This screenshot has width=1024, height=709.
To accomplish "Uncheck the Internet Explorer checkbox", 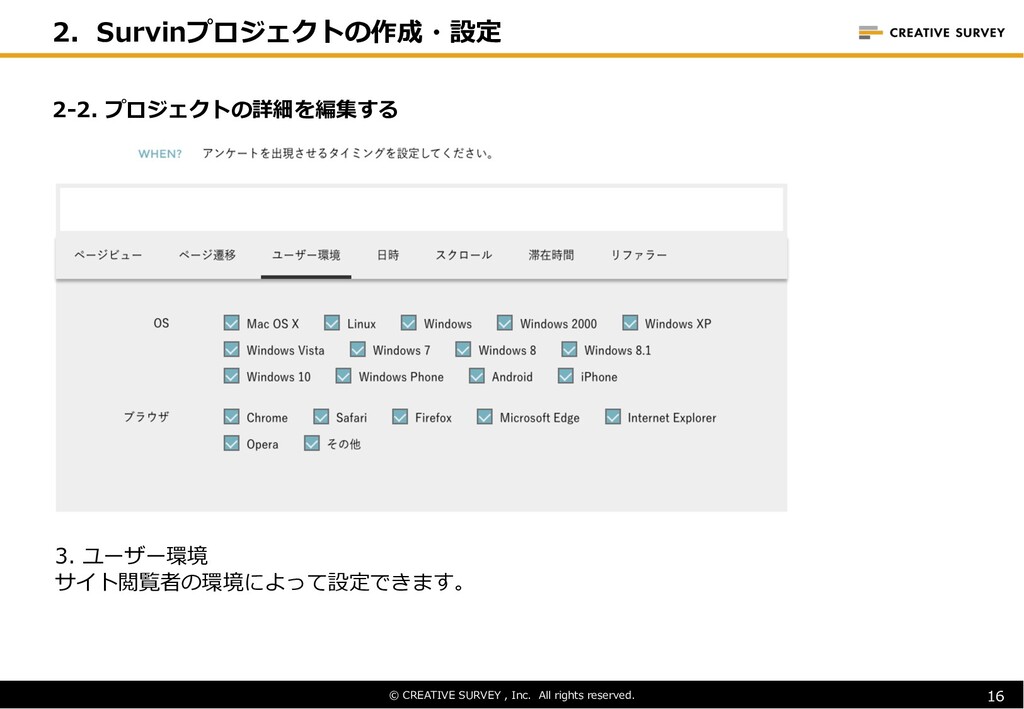I will click(x=613, y=417).
